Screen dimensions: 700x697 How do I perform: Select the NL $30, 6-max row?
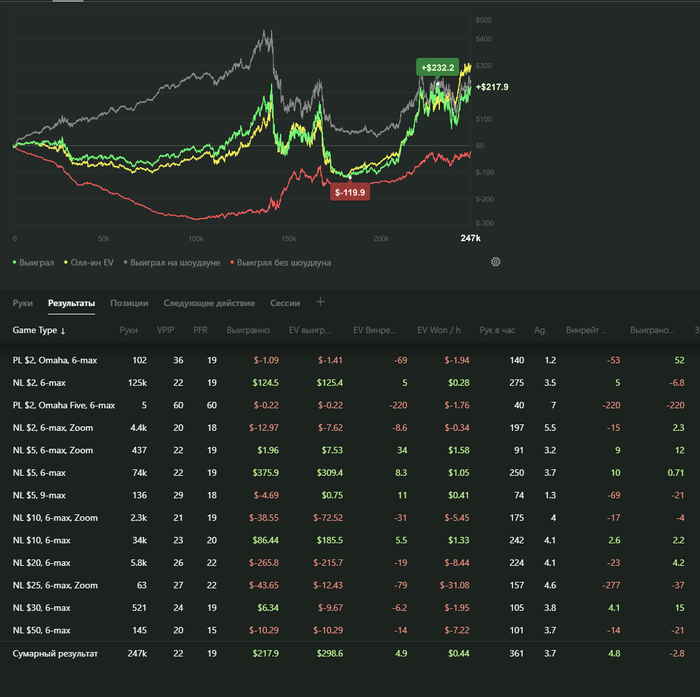(x=350, y=608)
